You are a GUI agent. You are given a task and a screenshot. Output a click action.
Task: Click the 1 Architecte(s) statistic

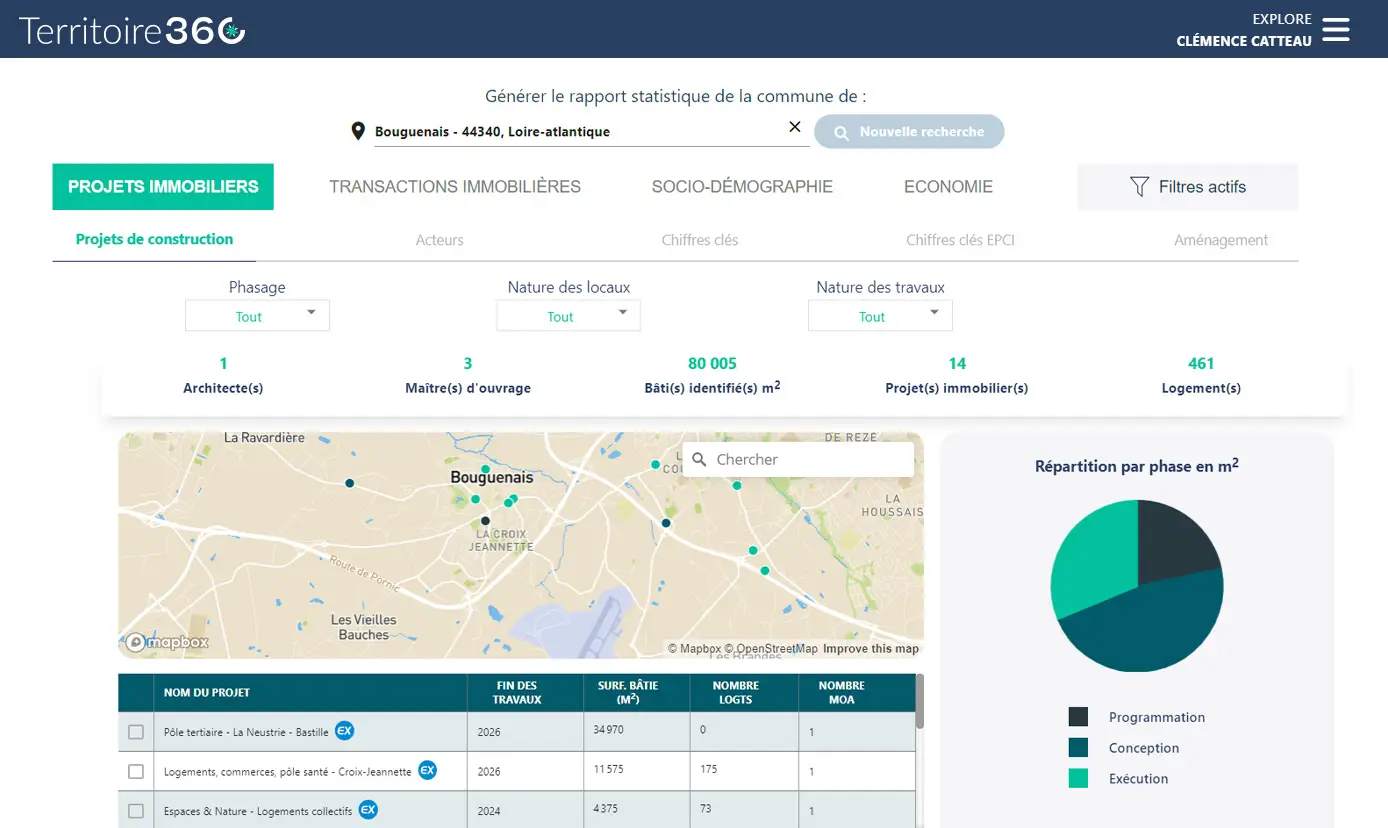coord(223,375)
